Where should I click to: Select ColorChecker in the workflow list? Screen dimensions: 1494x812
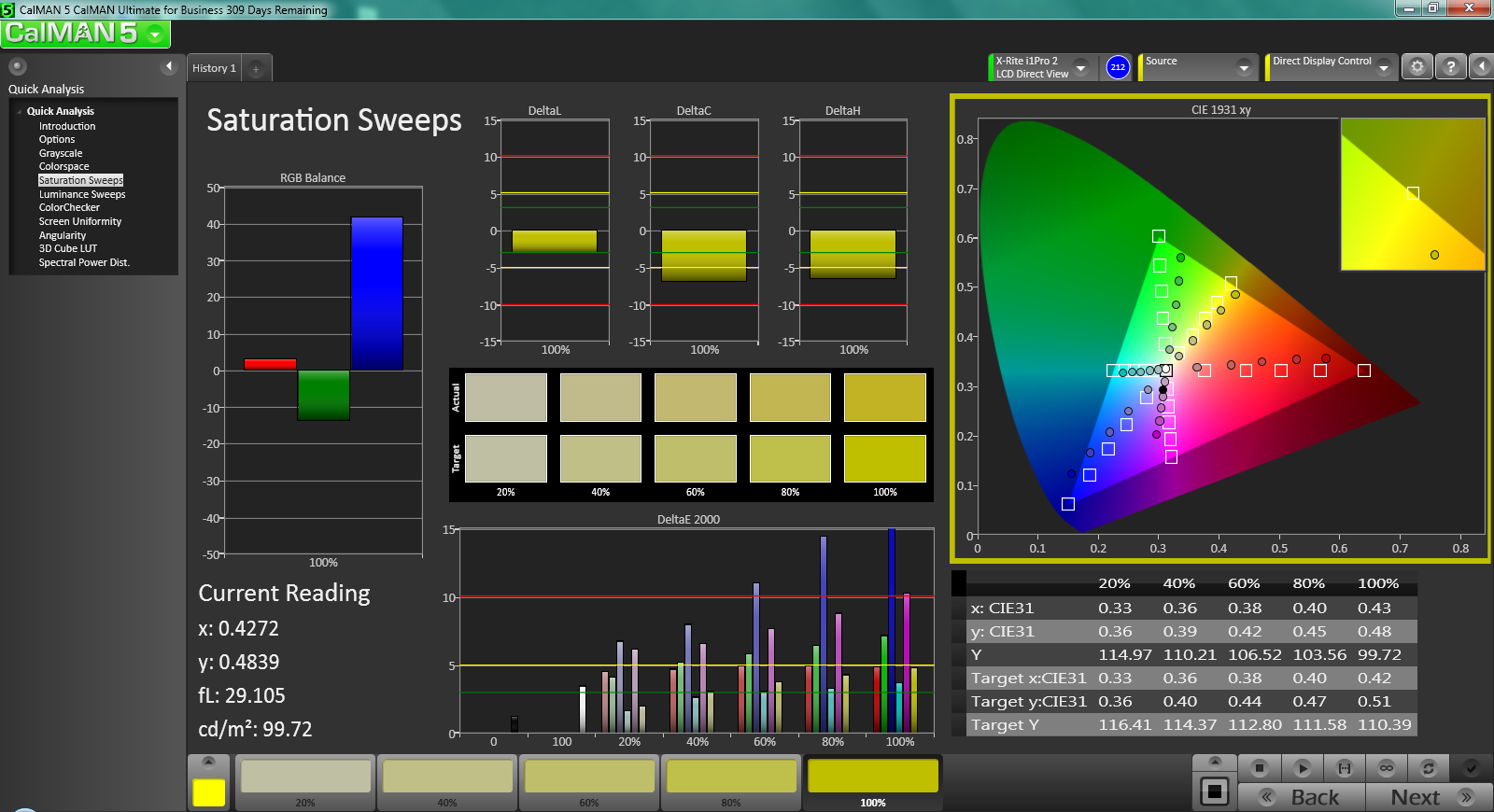point(69,207)
